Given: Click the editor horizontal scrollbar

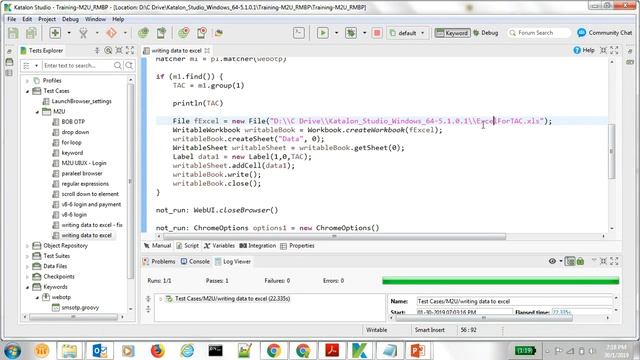Looking at the screenshot, I should click(334, 236).
